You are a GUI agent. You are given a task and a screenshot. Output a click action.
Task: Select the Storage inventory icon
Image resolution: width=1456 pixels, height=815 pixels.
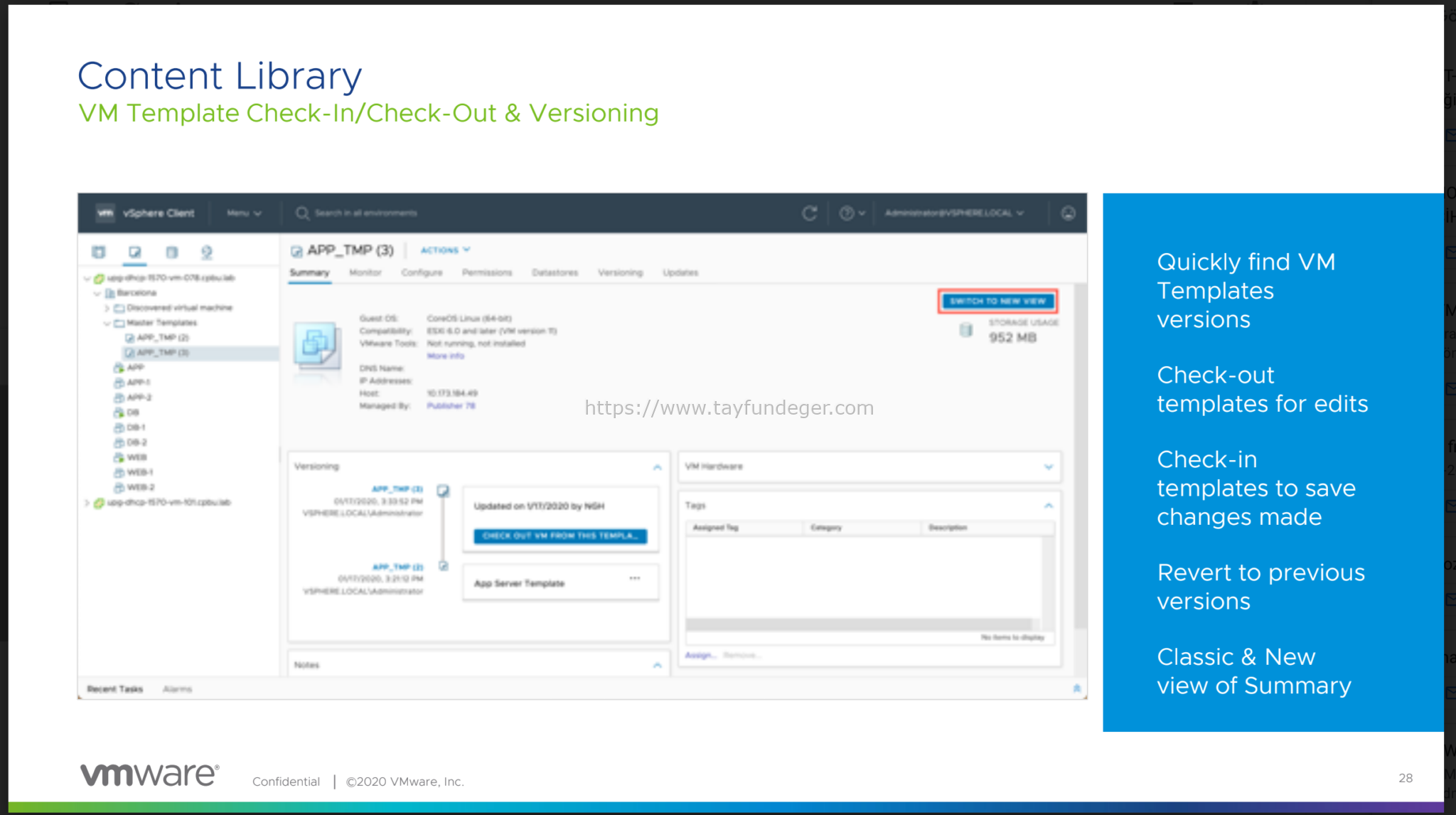[x=171, y=252]
